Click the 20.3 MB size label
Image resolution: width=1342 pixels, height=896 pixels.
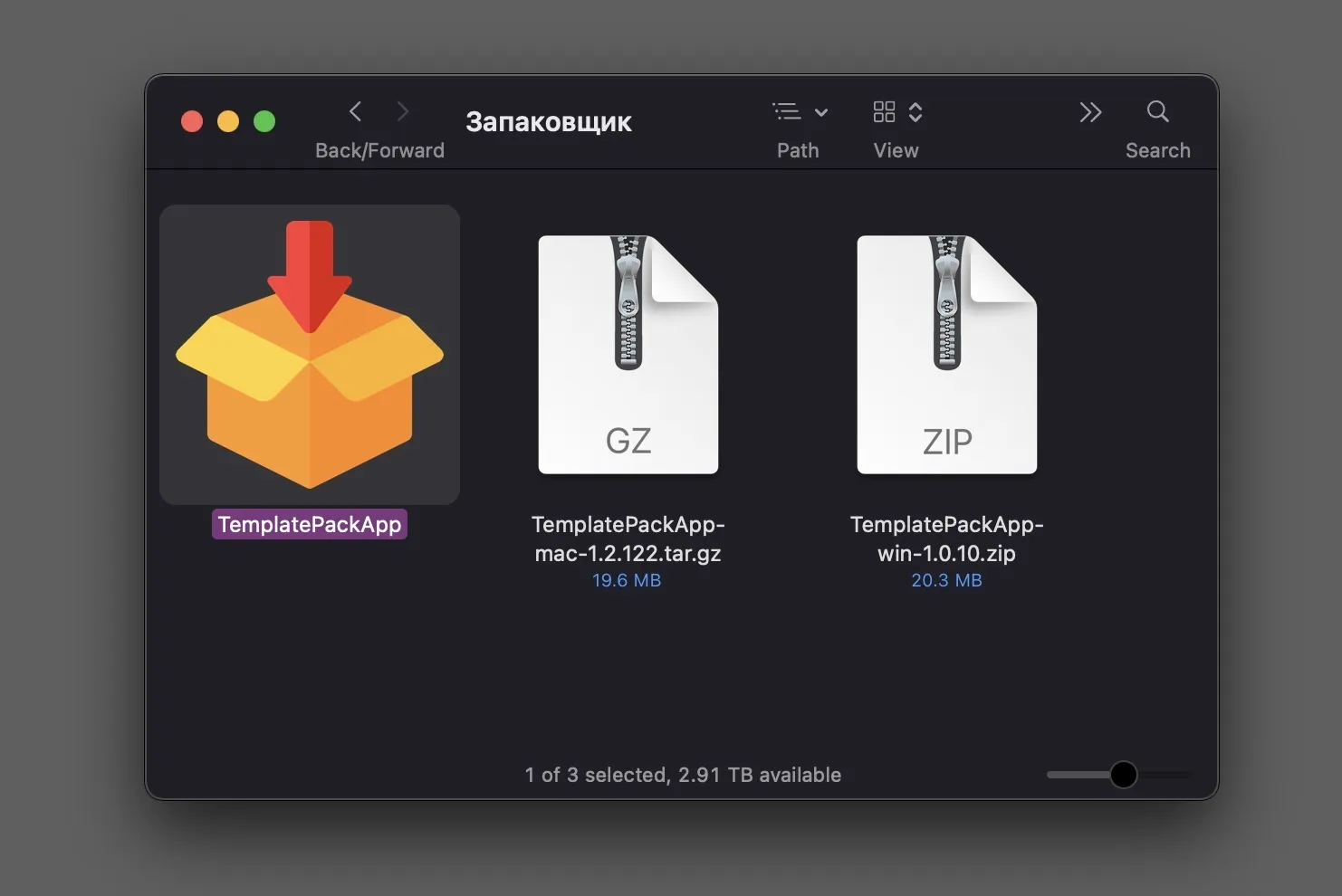point(946,580)
